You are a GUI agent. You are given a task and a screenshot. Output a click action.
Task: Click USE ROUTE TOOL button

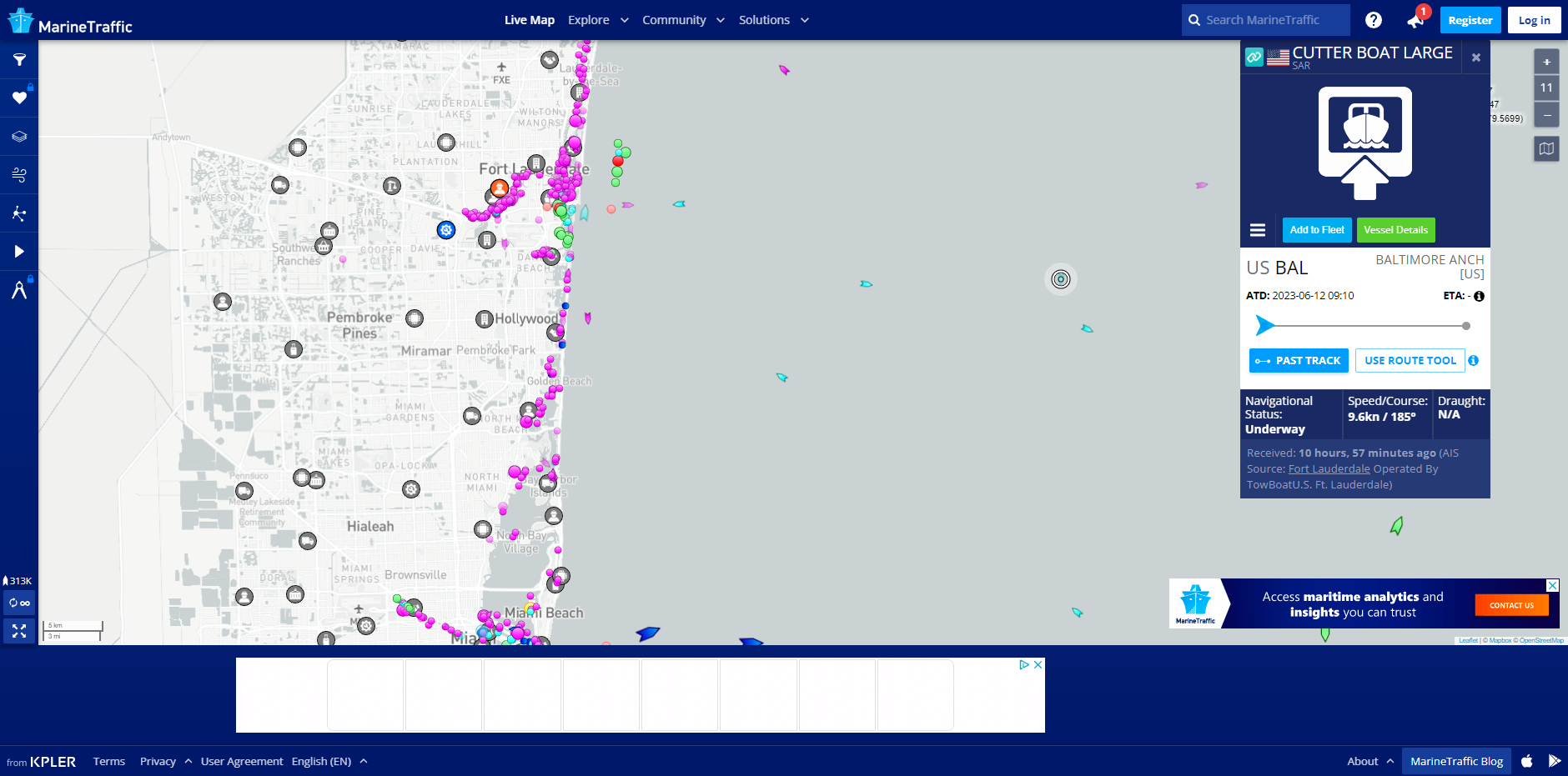point(1410,361)
